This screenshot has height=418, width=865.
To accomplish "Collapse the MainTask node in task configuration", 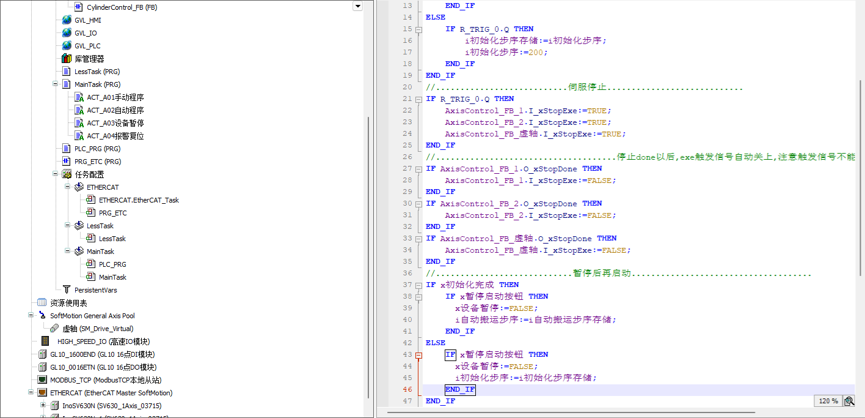I will click(67, 251).
